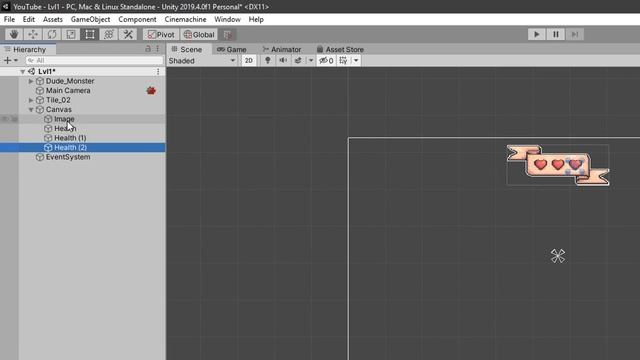Click the Rect pivot gizmo in scene
Viewport: 640px width, 360px height.
pyautogui.click(x=558, y=256)
